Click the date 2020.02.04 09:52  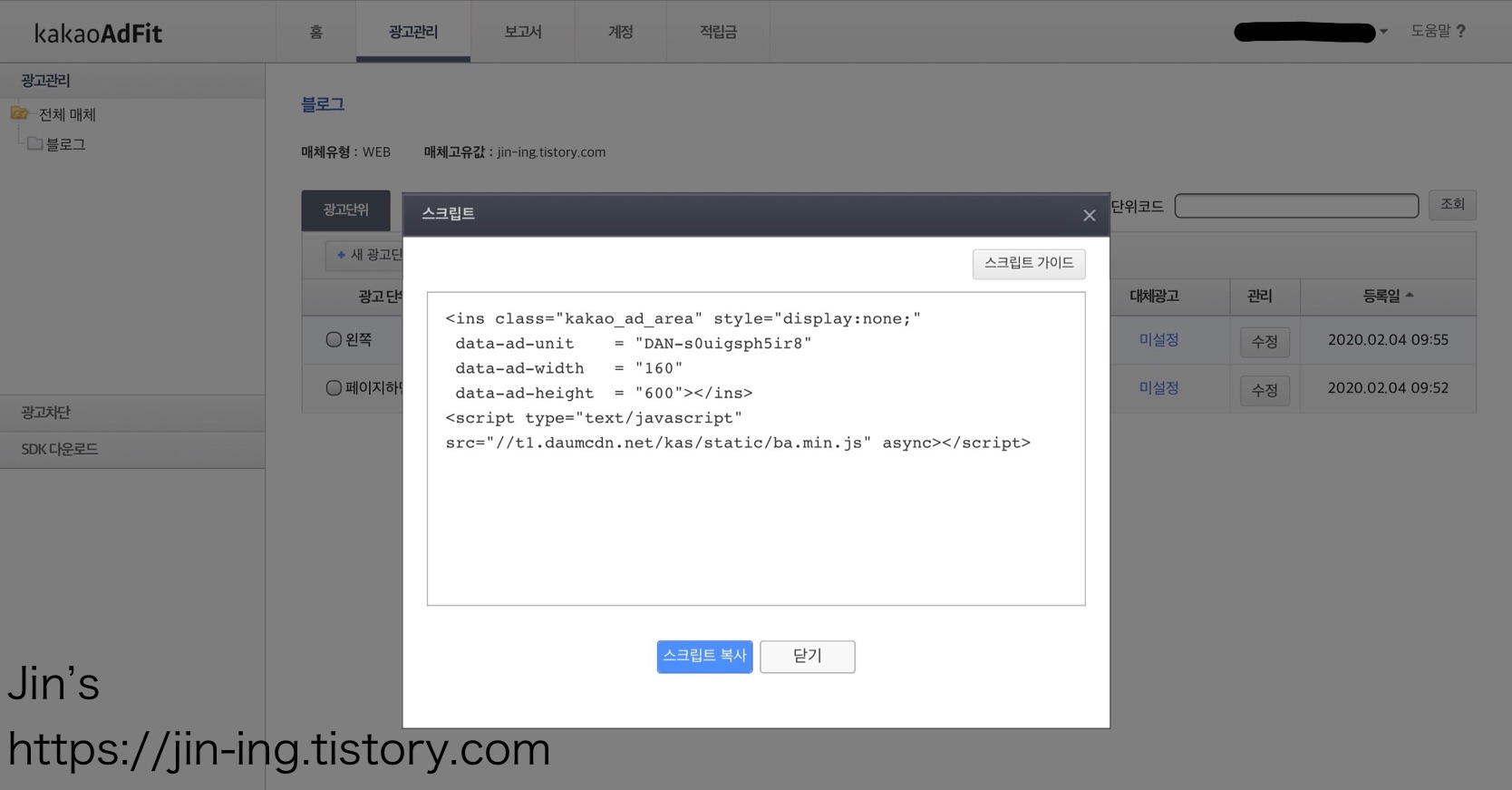coord(1388,387)
